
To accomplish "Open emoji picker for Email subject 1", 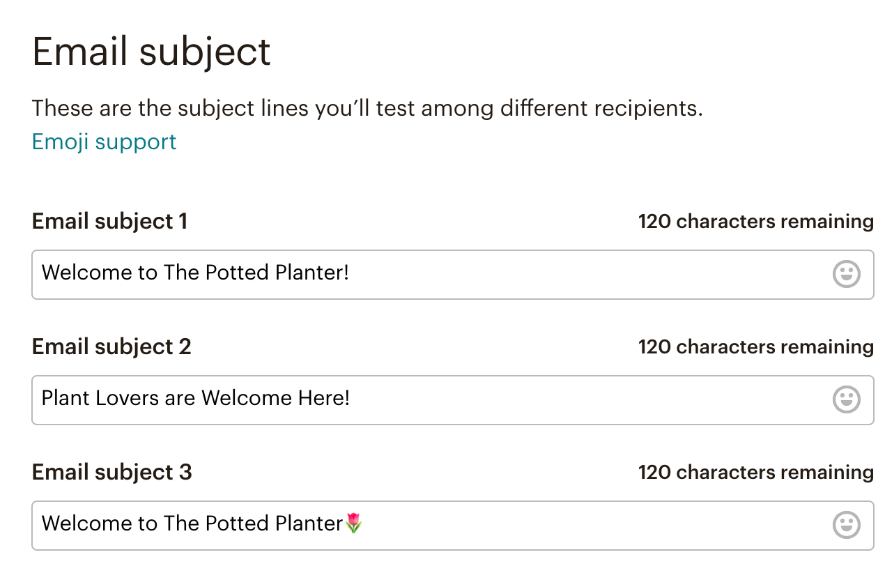I will 846,274.
